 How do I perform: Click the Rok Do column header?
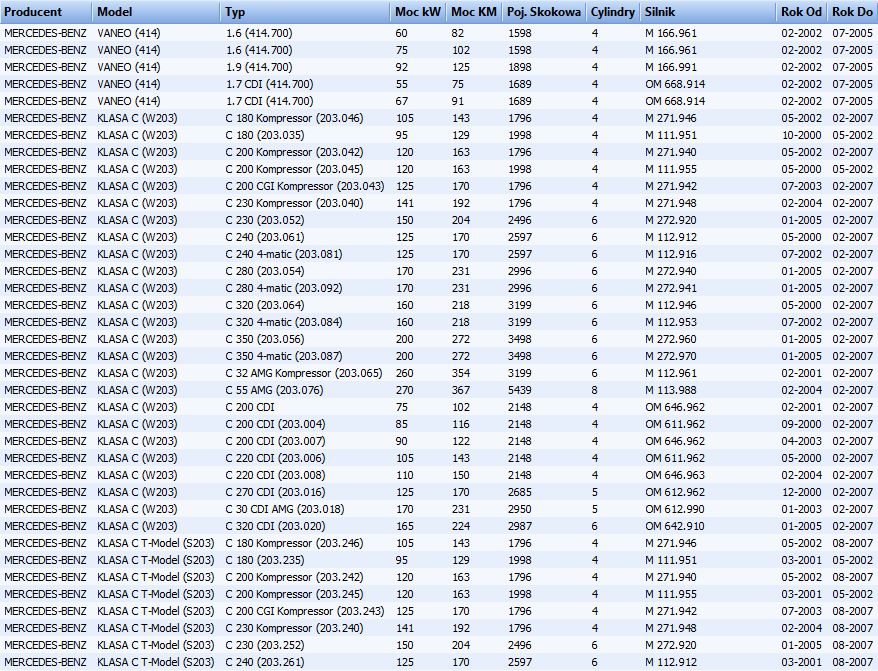(x=852, y=12)
